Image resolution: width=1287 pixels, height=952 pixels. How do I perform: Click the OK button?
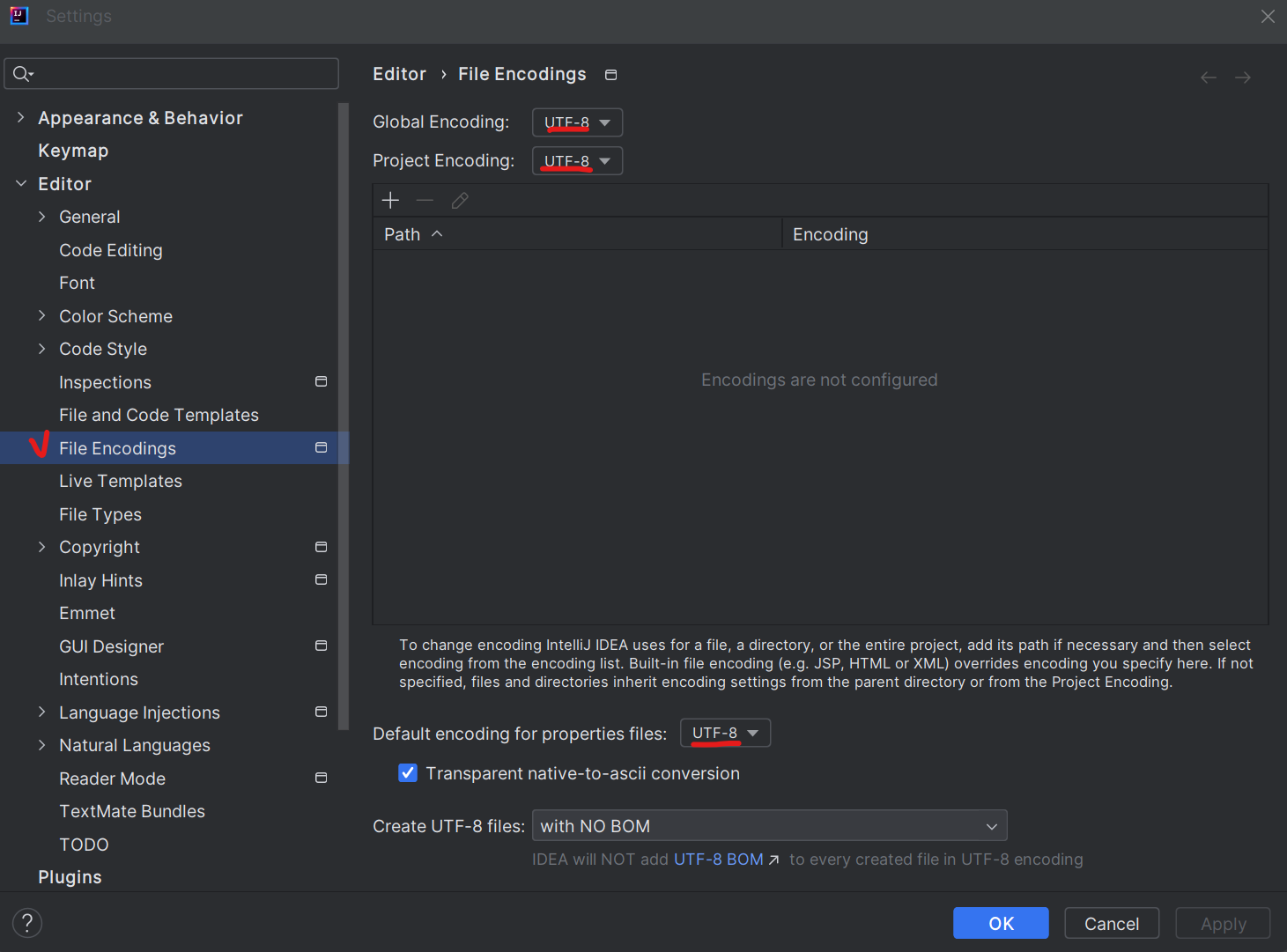pos(1001,923)
